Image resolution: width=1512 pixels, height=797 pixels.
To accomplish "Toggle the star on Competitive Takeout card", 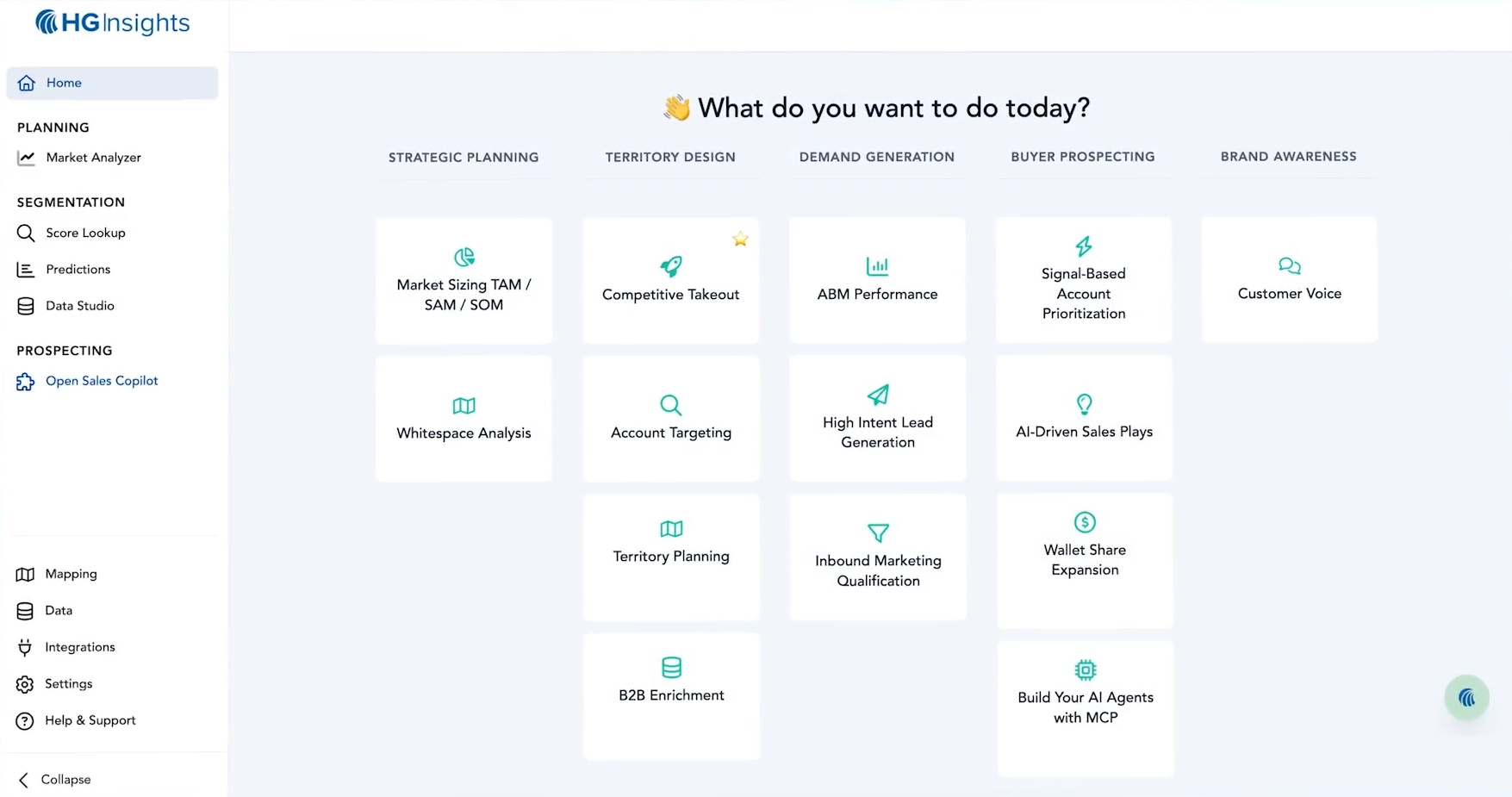I will pos(740,240).
